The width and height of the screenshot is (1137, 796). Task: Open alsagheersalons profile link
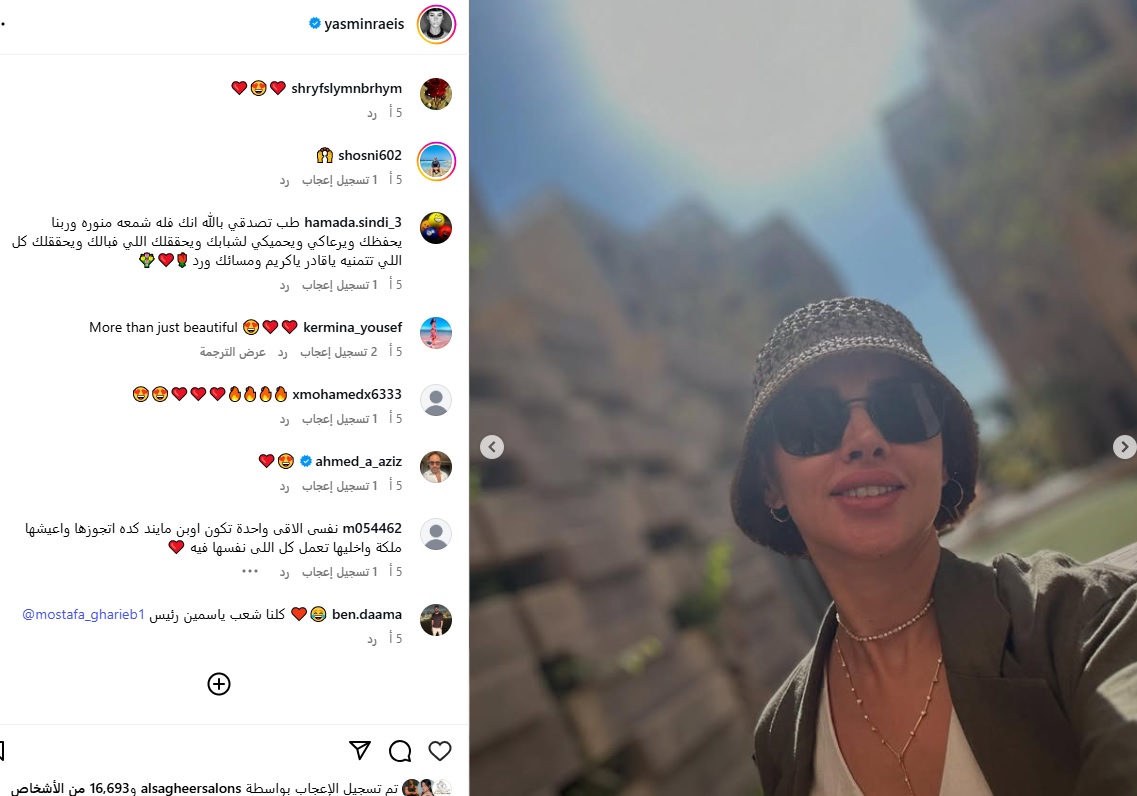(x=191, y=787)
